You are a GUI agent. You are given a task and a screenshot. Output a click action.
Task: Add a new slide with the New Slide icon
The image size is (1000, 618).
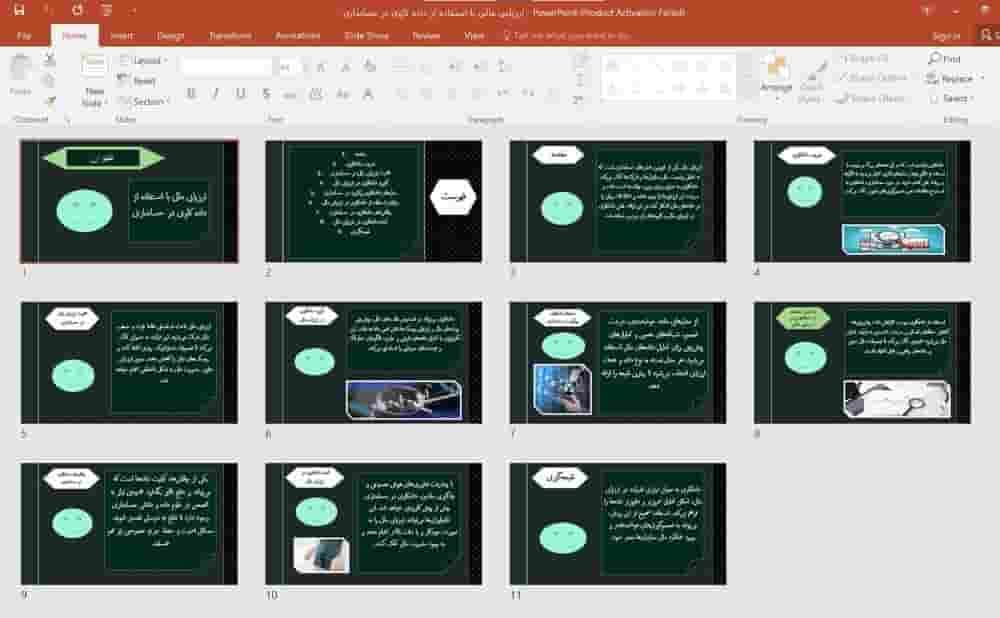tap(93, 67)
